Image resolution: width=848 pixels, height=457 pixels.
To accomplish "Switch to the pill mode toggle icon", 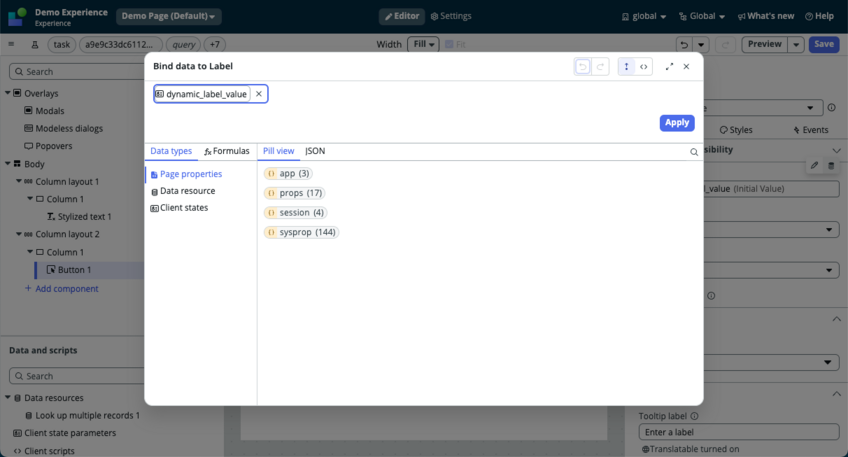I will [626, 67].
